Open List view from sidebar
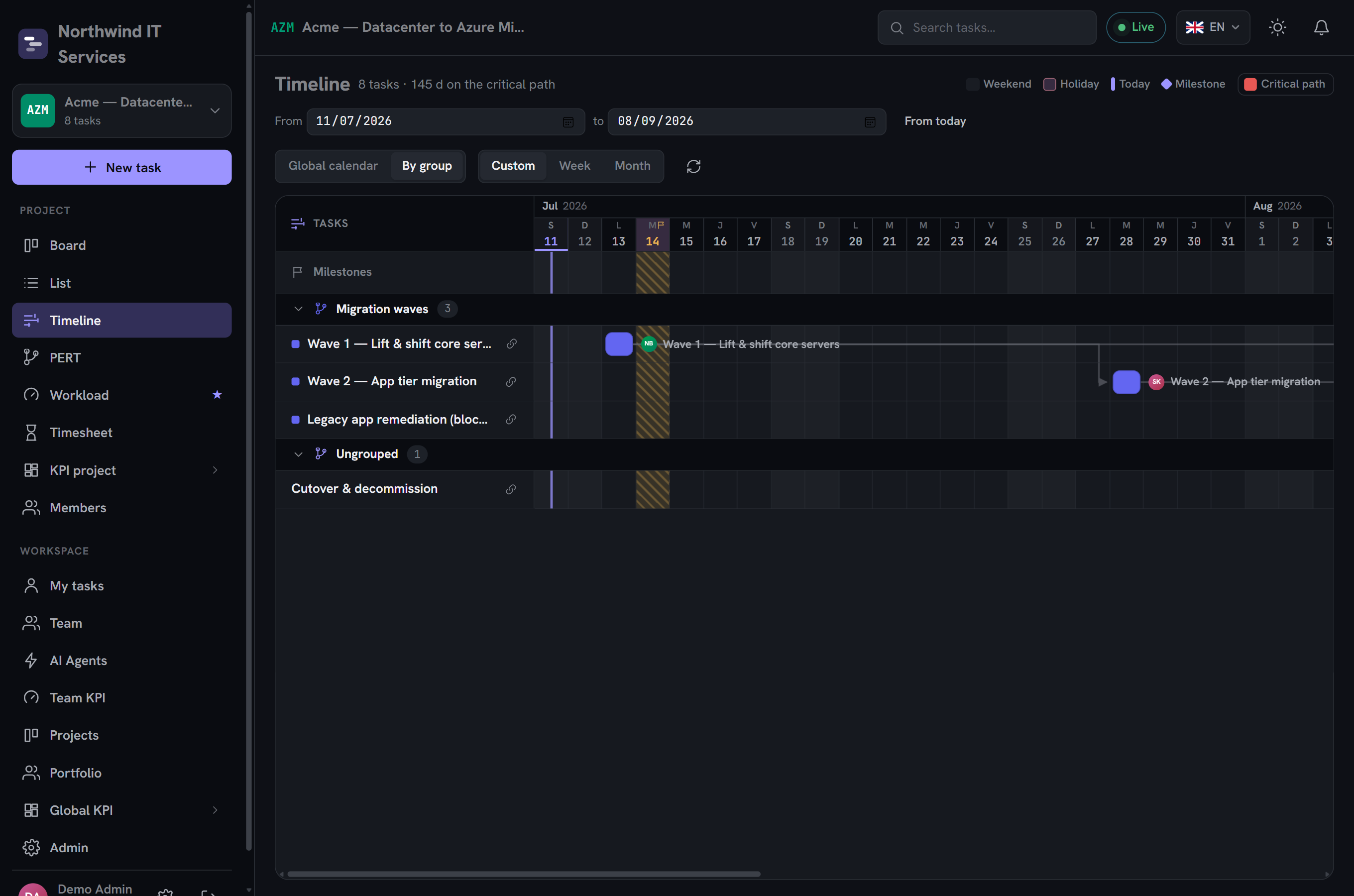The height and width of the screenshot is (896, 1354). (x=121, y=283)
